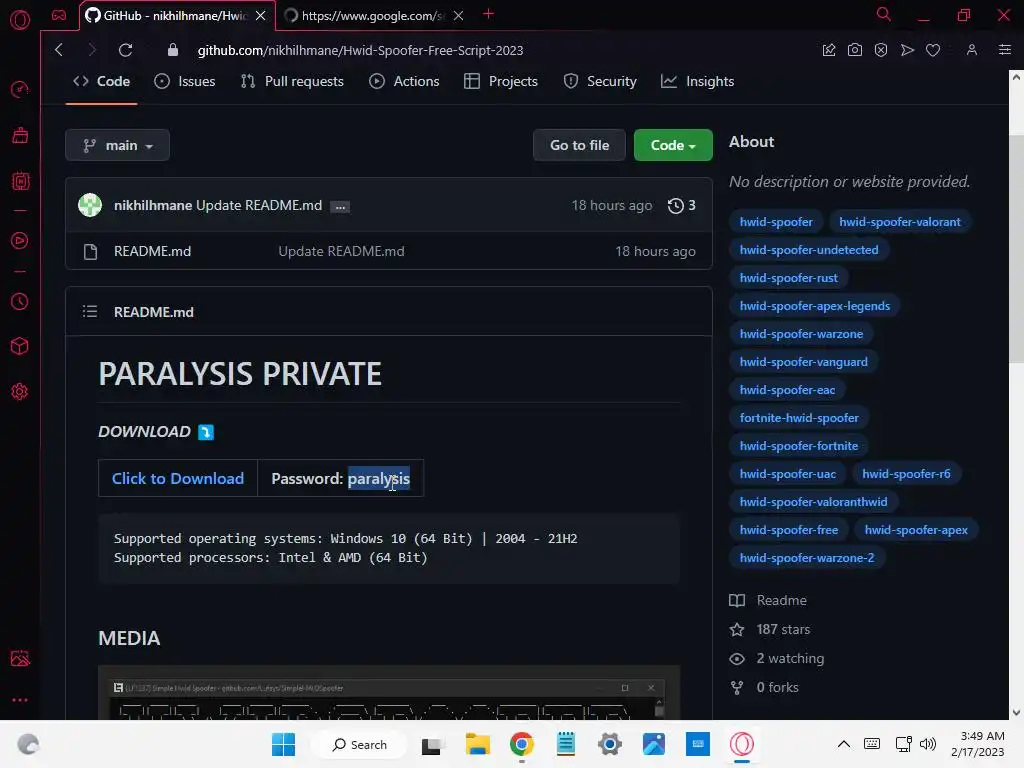Open the README.md file row
Image resolution: width=1024 pixels, height=768 pixels.
(389, 251)
